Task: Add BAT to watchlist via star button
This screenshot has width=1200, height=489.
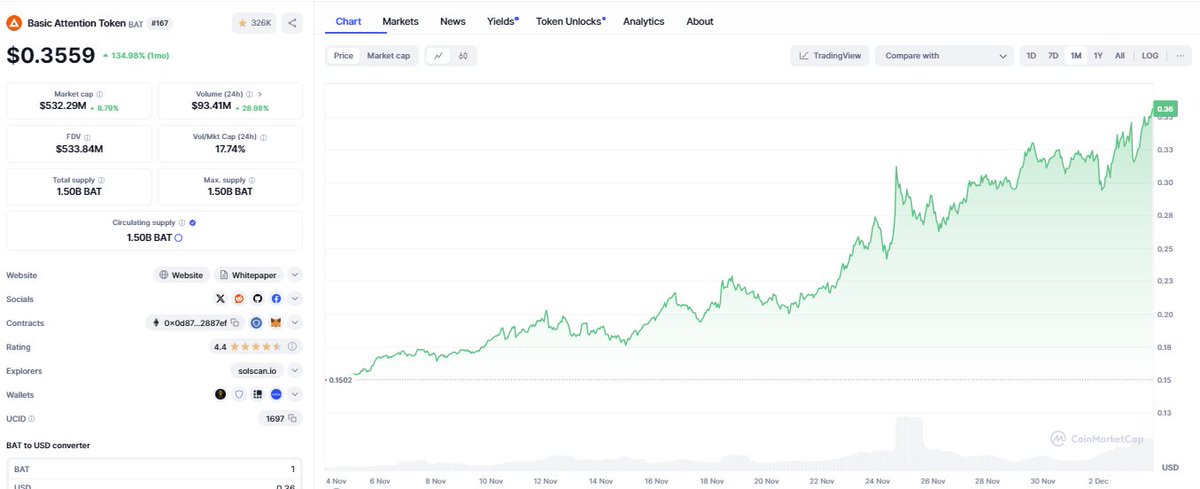Action: coord(254,22)
